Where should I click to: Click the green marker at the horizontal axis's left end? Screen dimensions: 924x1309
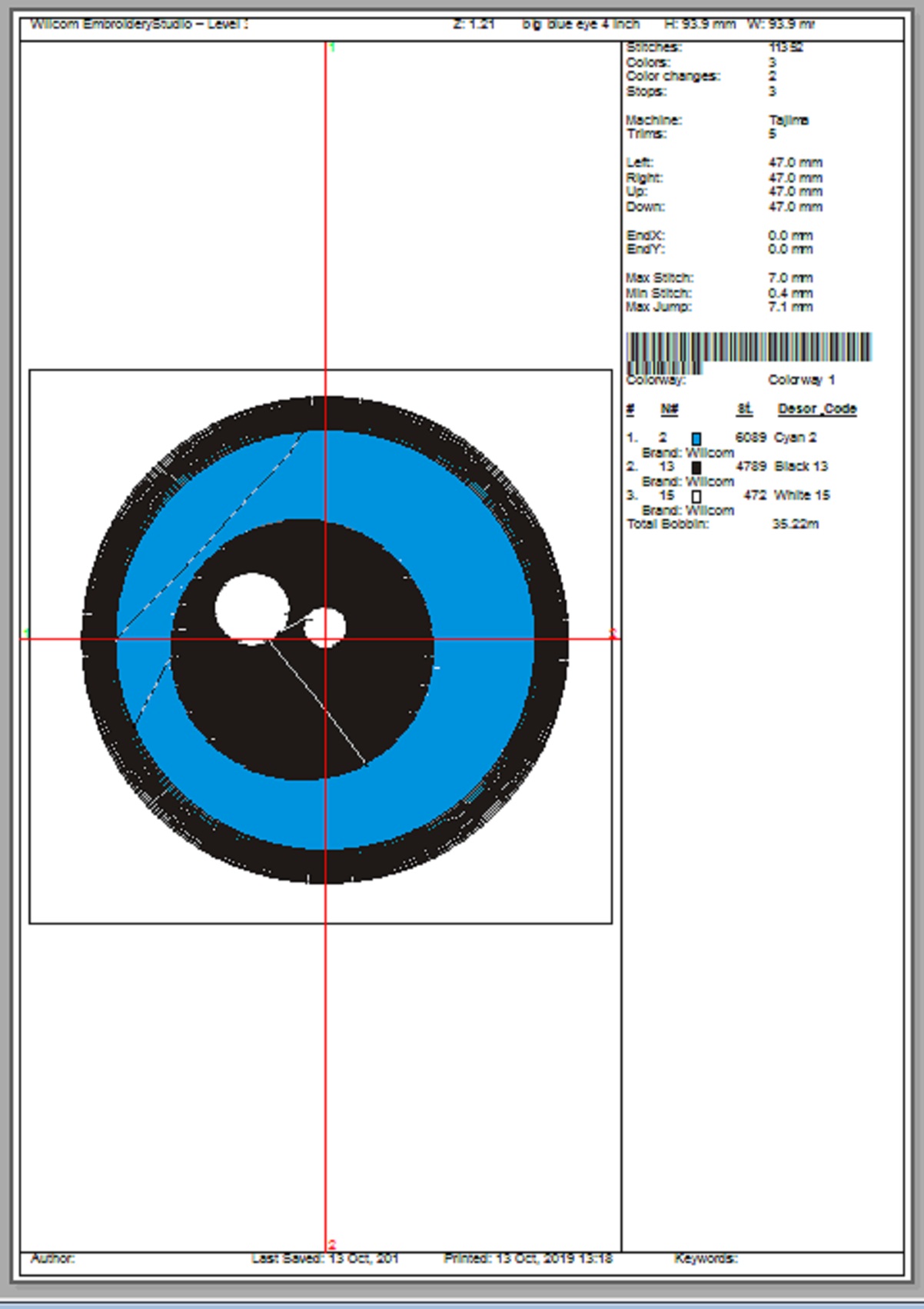(27, 633)
